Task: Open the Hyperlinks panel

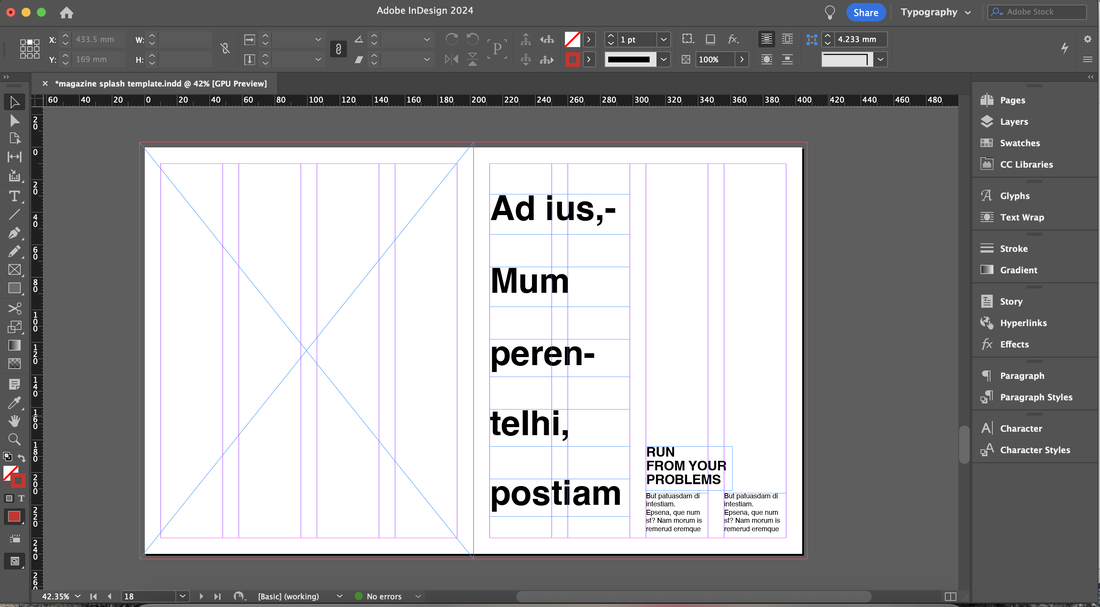Action: coord(1023,323)
